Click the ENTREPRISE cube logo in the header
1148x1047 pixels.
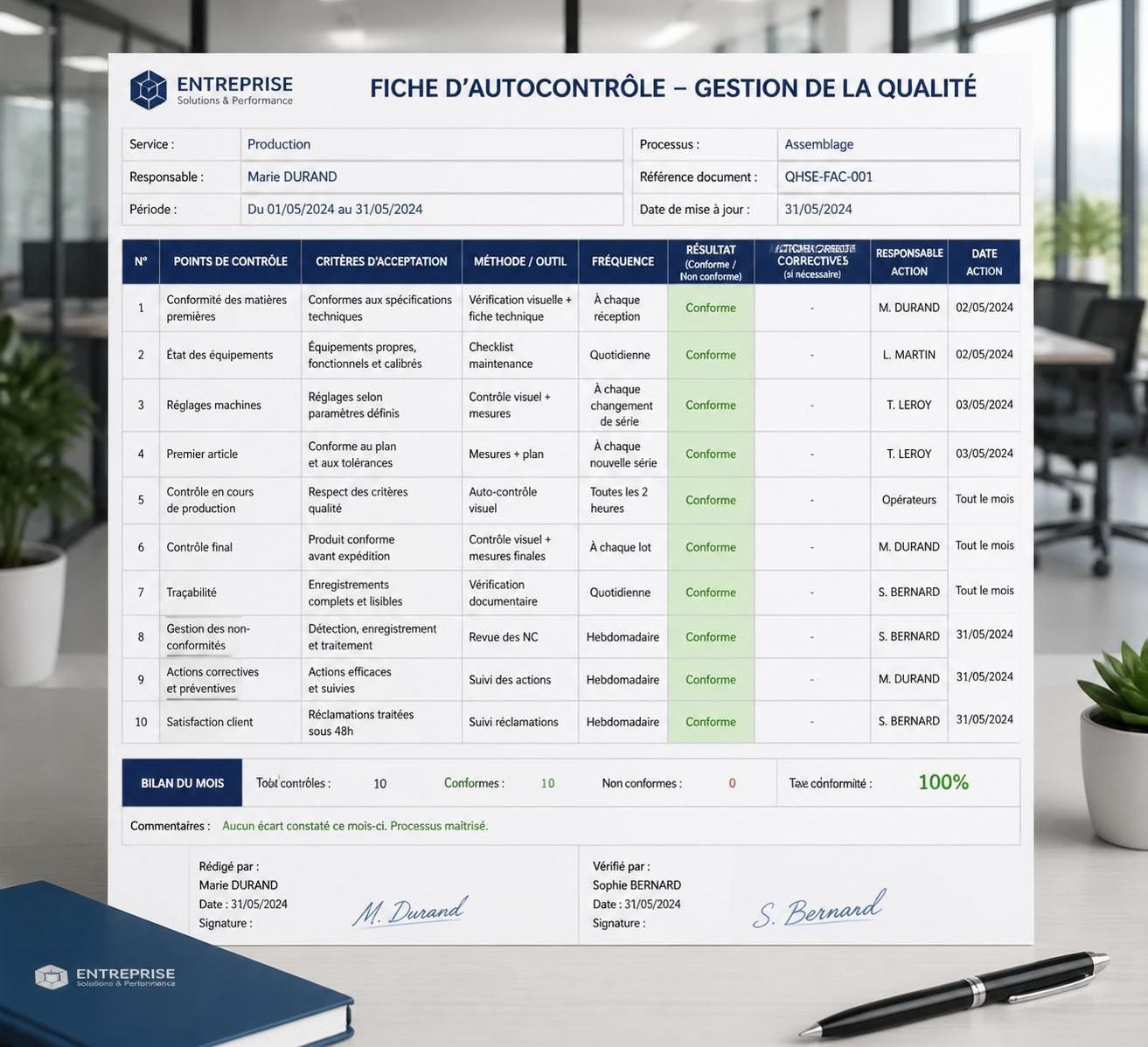click(x=148, y=90)
